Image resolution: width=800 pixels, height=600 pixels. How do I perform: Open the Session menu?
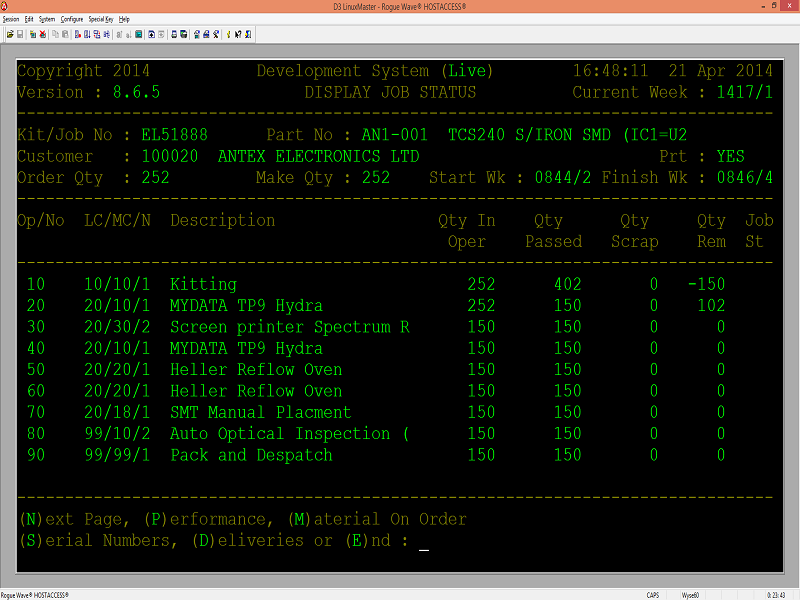pyautogui.click(x=11, y=19)
